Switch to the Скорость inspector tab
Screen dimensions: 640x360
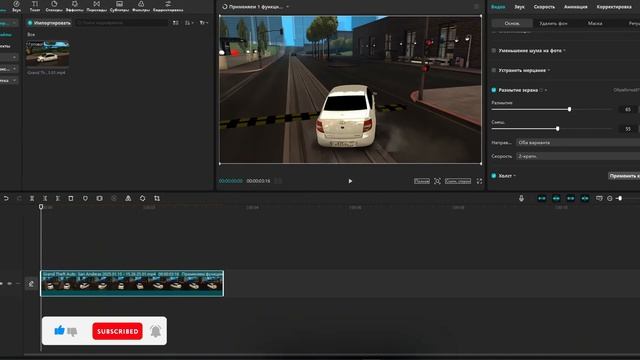tap(544, 7)
